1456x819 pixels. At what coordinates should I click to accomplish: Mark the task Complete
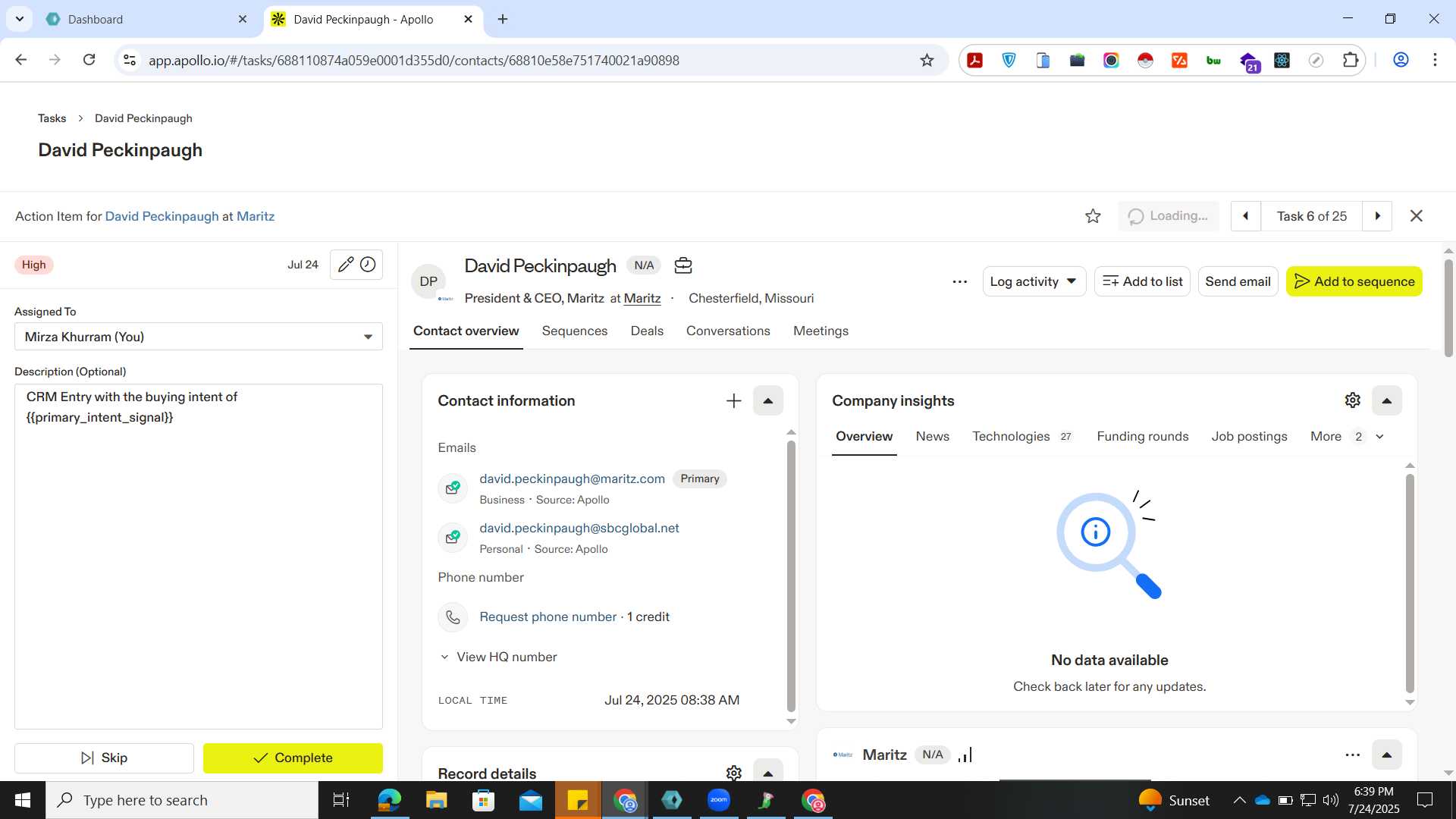tap(293, 758)
